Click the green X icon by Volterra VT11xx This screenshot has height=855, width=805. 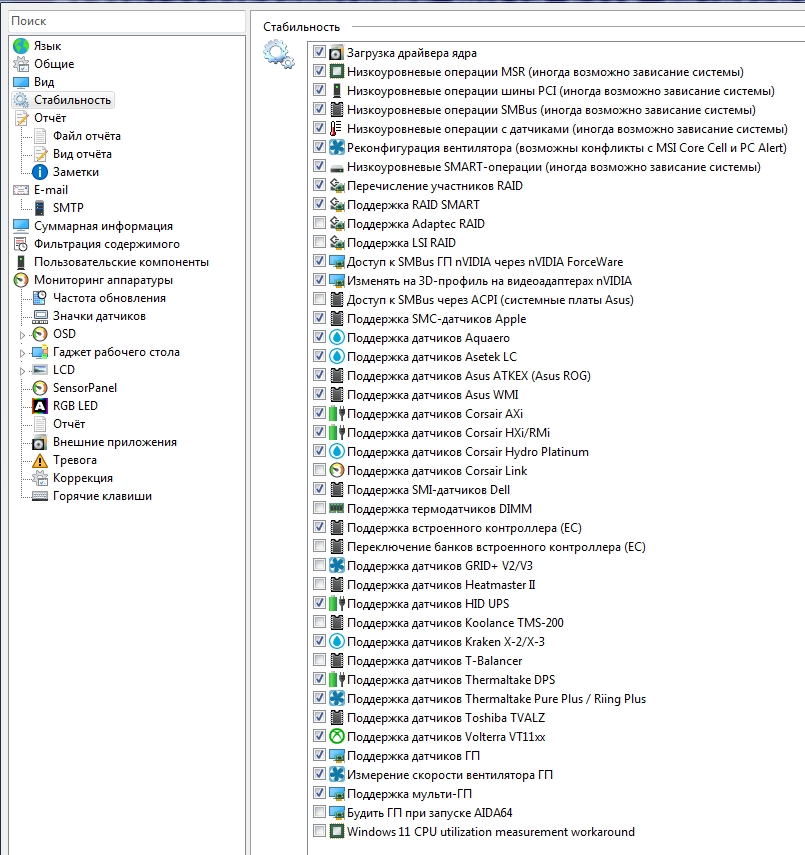point(337,736)
